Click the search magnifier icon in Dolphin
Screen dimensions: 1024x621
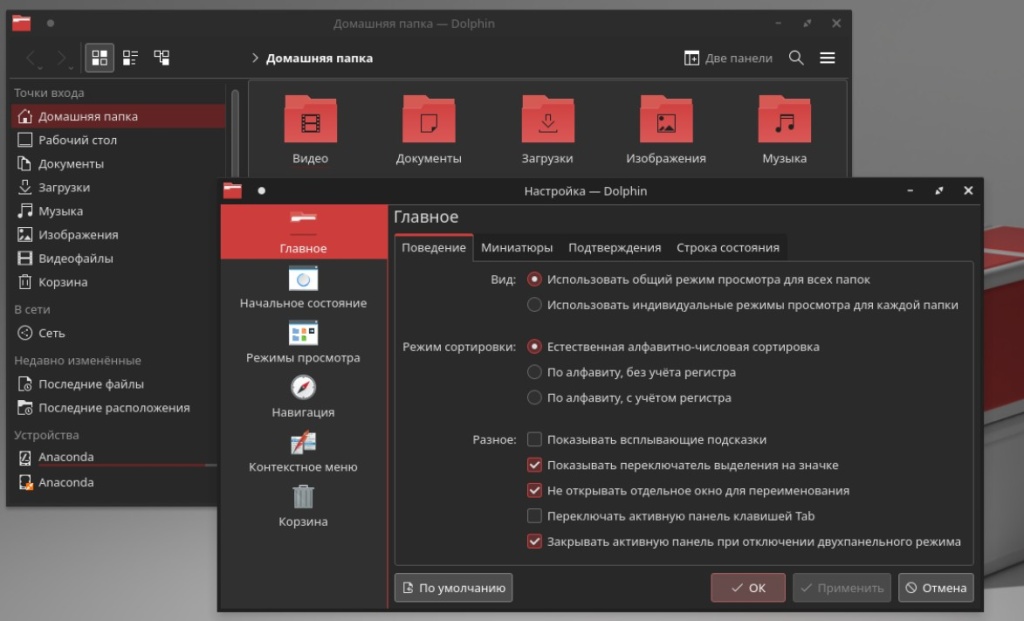(796, 58)
